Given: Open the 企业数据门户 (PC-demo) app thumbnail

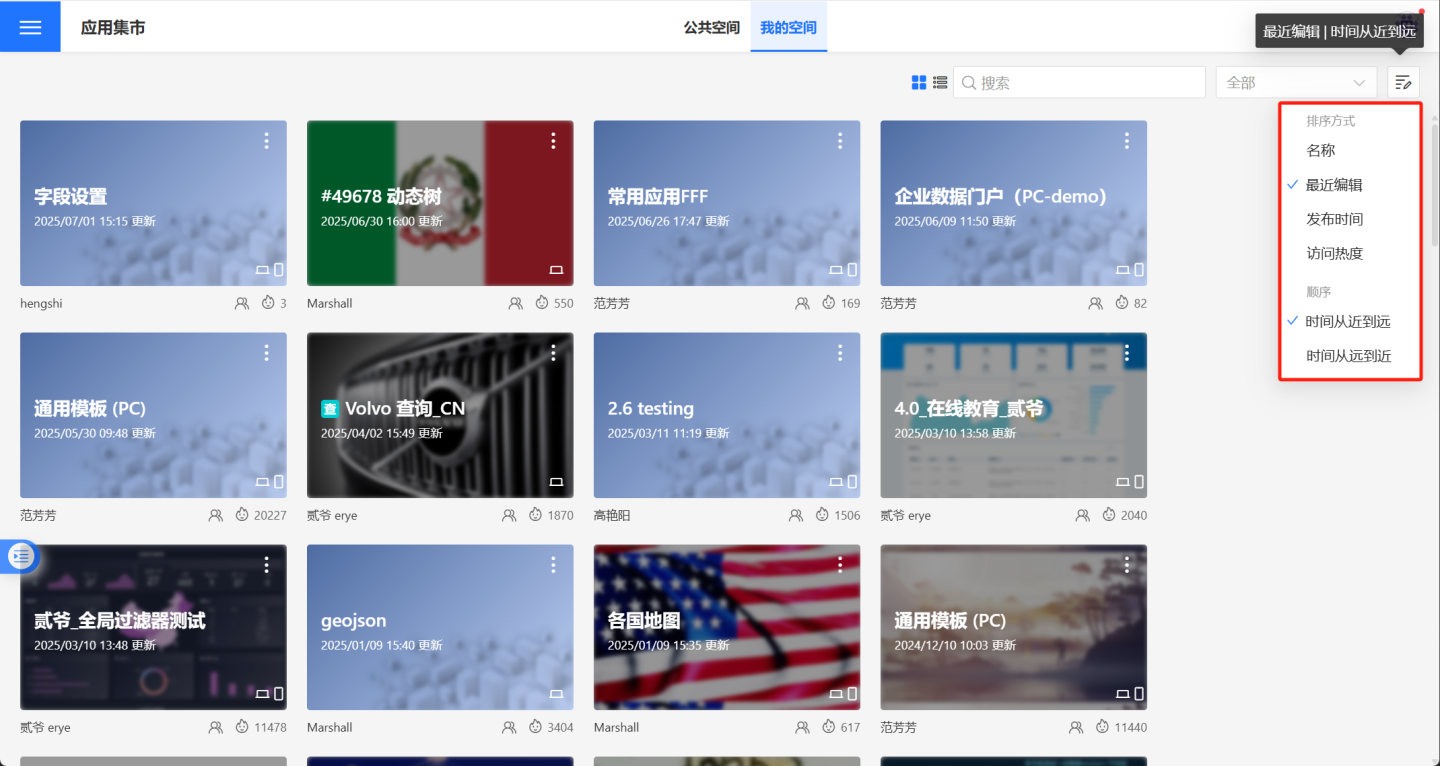Looking at the screenshot, I should pos(1013,203).
